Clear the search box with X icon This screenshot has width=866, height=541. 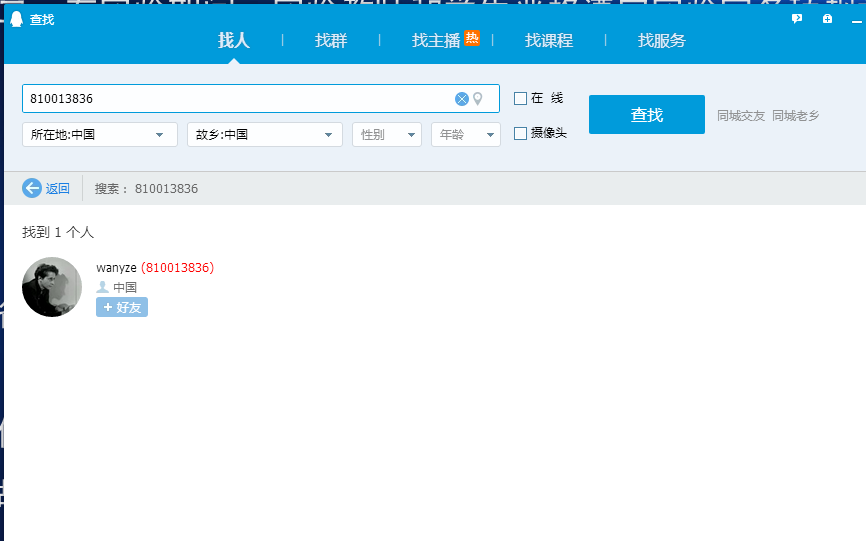[x=462, y=99]
